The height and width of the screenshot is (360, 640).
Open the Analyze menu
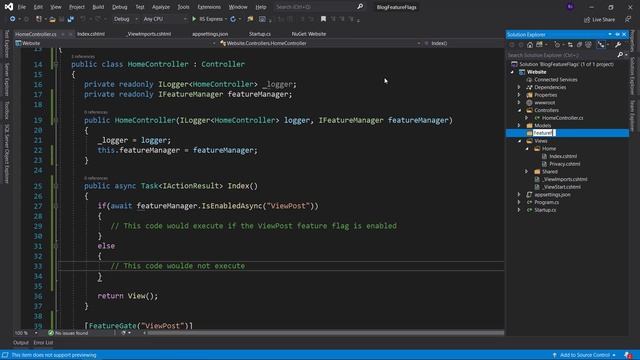click(x=161, y=7)
